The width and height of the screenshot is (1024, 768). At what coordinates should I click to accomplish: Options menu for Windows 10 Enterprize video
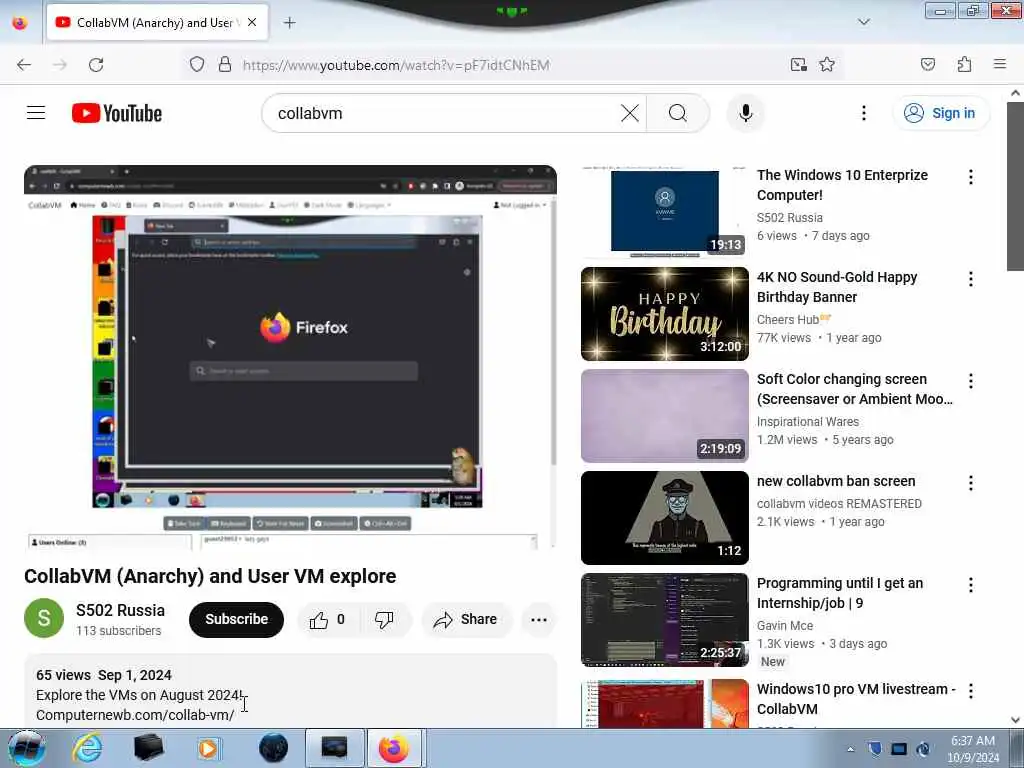(970, 177)
